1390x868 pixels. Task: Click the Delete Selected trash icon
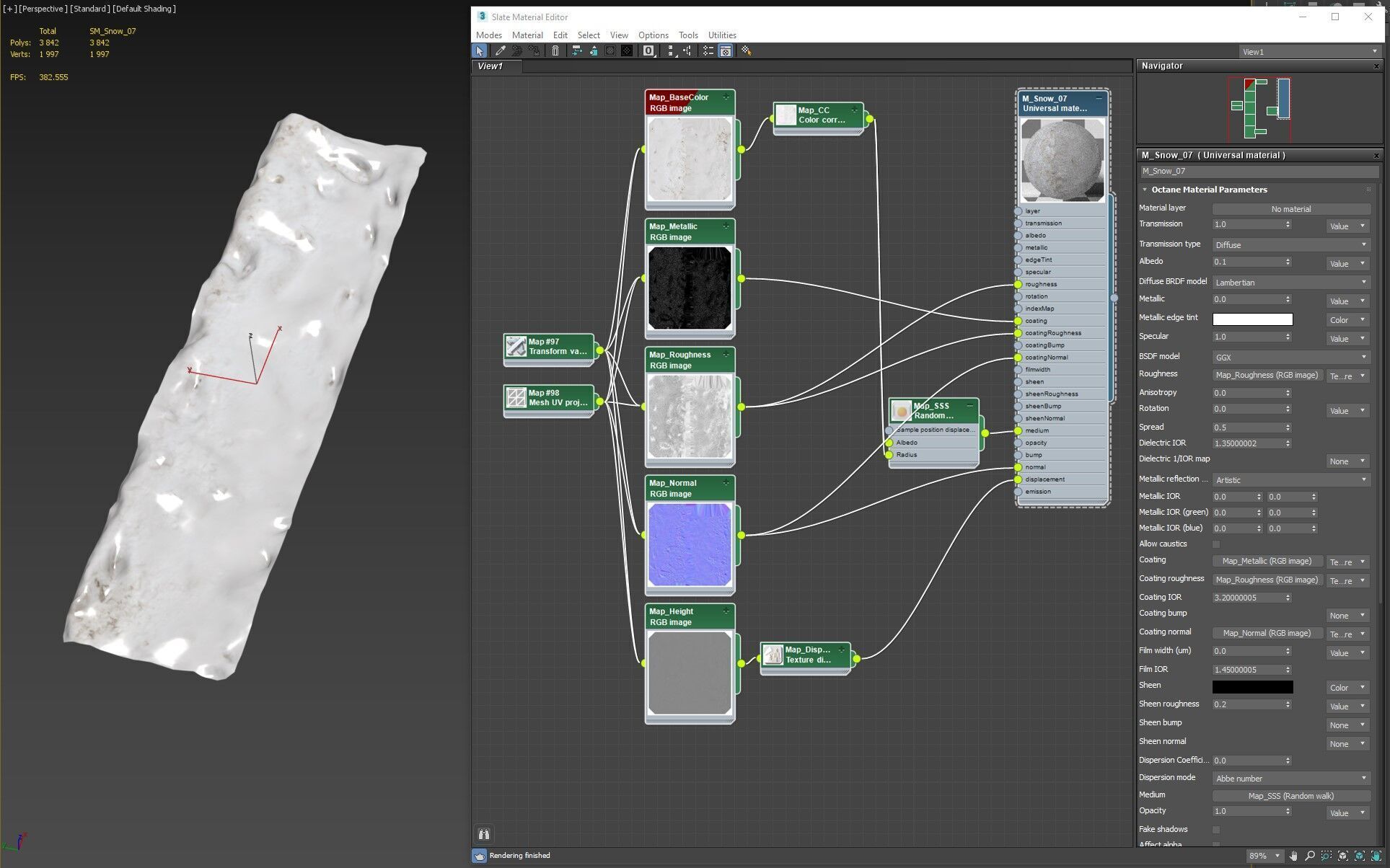click(555, 51)
